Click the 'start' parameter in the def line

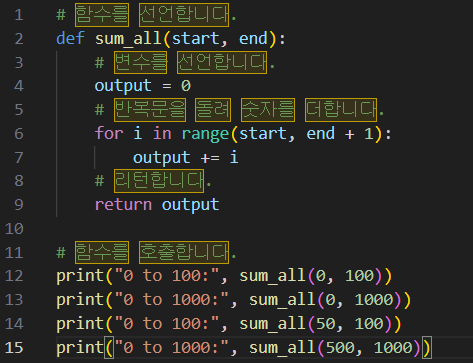(195, 39)
